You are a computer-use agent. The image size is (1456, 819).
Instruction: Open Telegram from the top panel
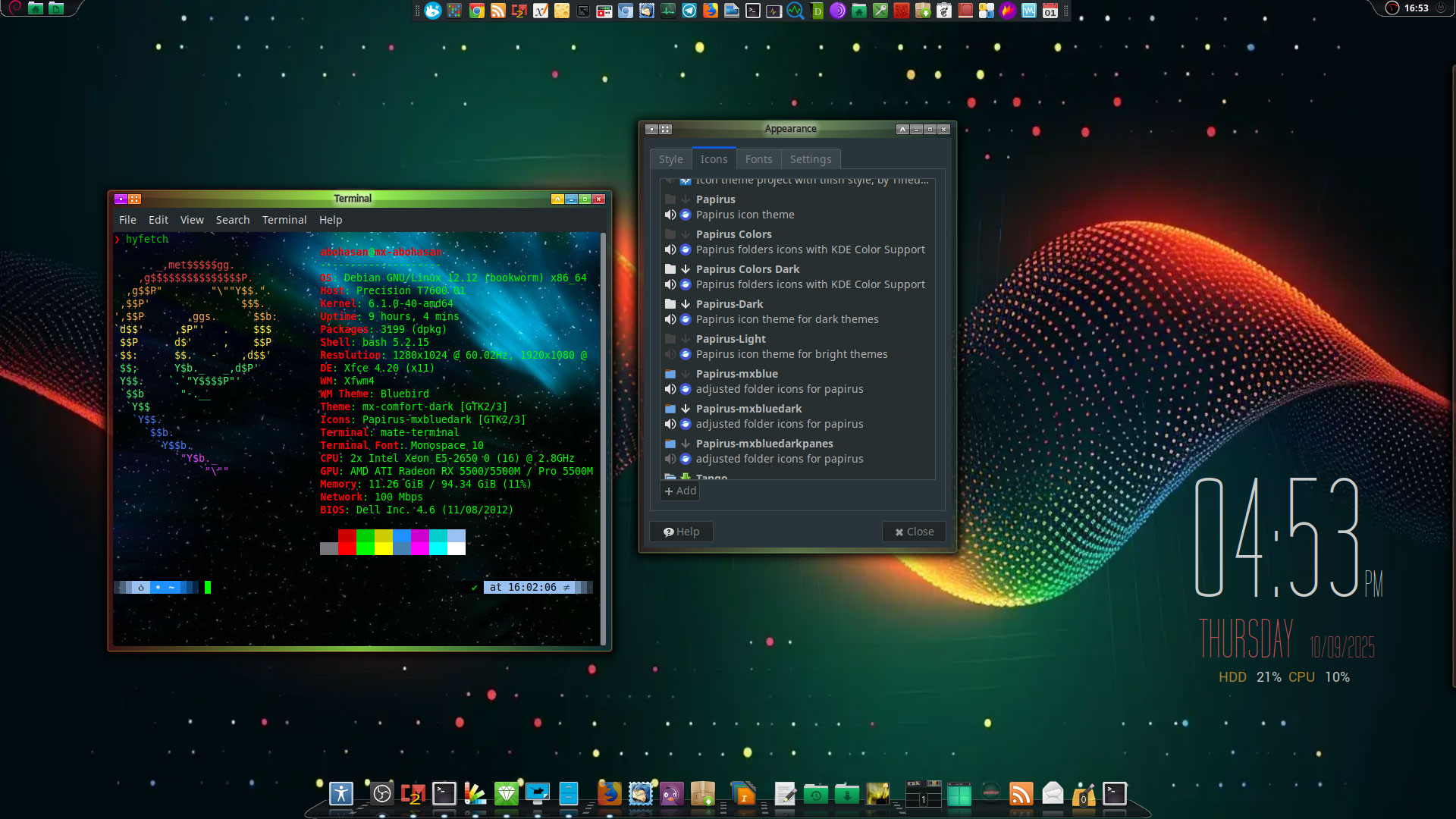[x=689, y=11]
